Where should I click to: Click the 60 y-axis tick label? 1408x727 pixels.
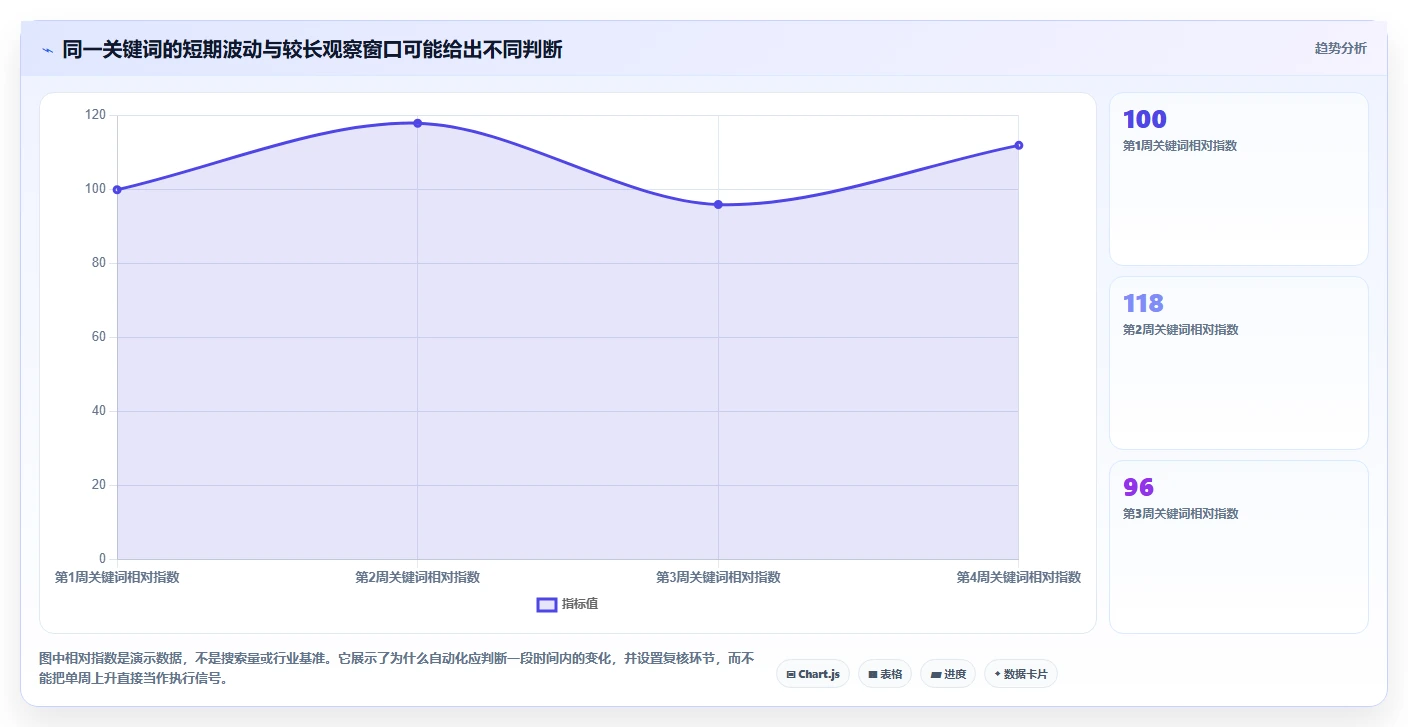(x=99, y=337)
